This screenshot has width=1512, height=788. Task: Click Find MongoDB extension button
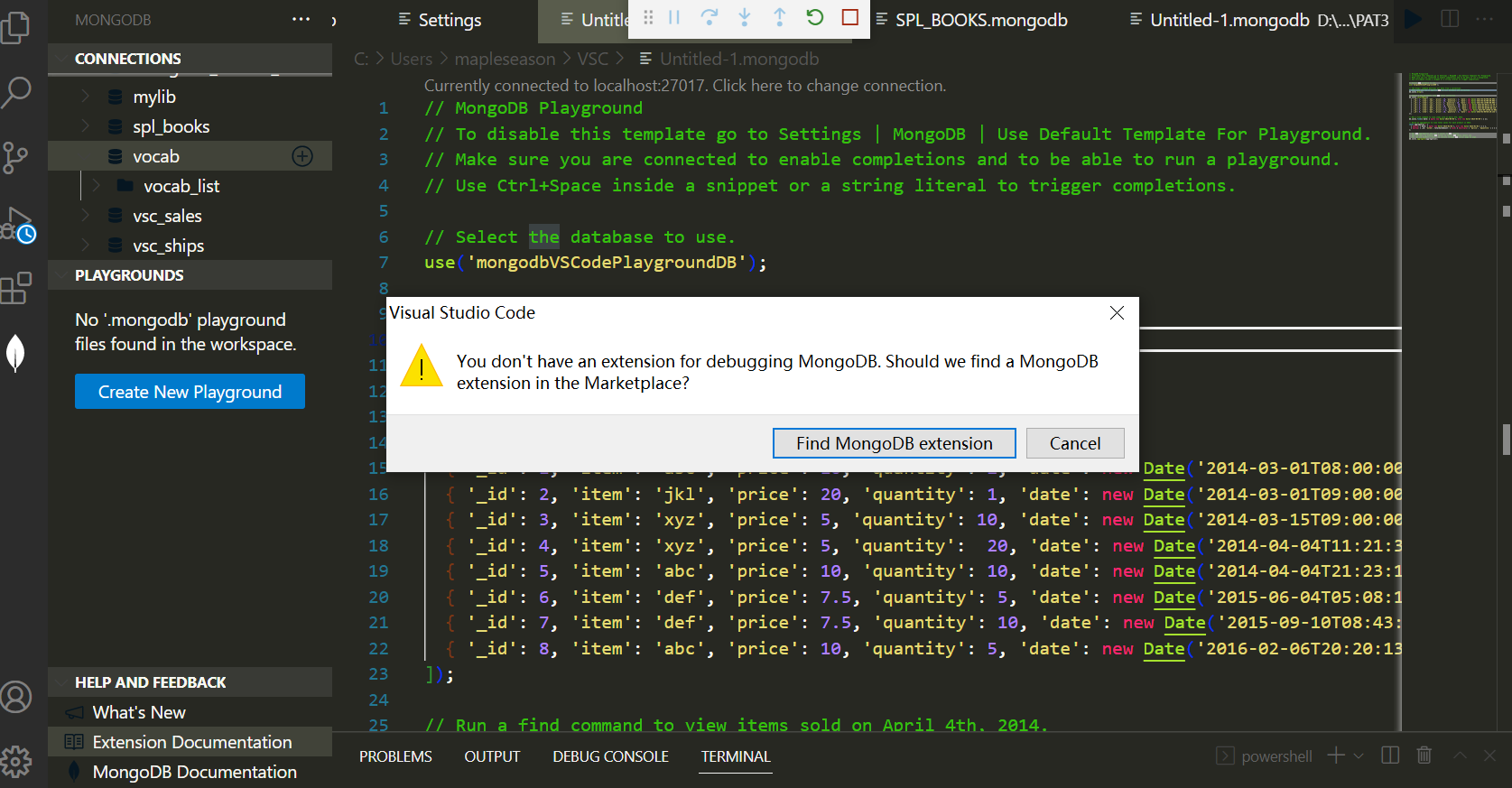click(x=894, y=443)
